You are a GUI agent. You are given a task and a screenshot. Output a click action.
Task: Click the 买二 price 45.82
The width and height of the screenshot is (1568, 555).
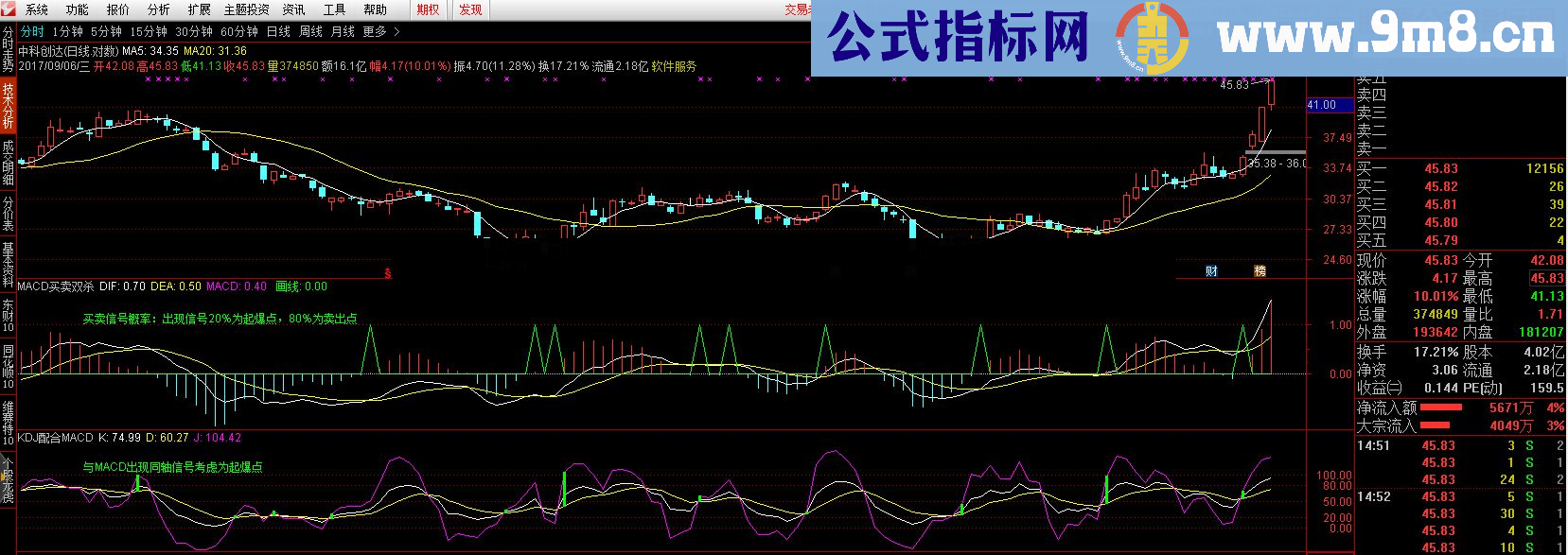coord(1441,186)
